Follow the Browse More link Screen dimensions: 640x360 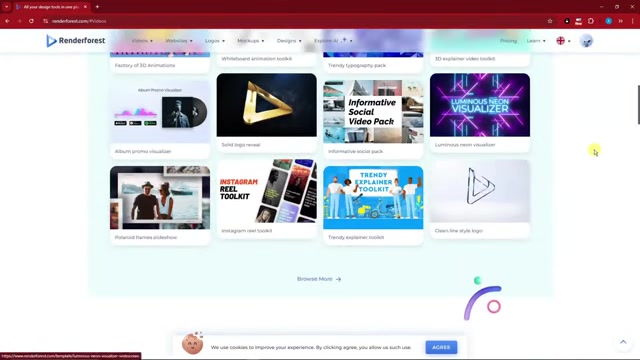tap(319, 279)
